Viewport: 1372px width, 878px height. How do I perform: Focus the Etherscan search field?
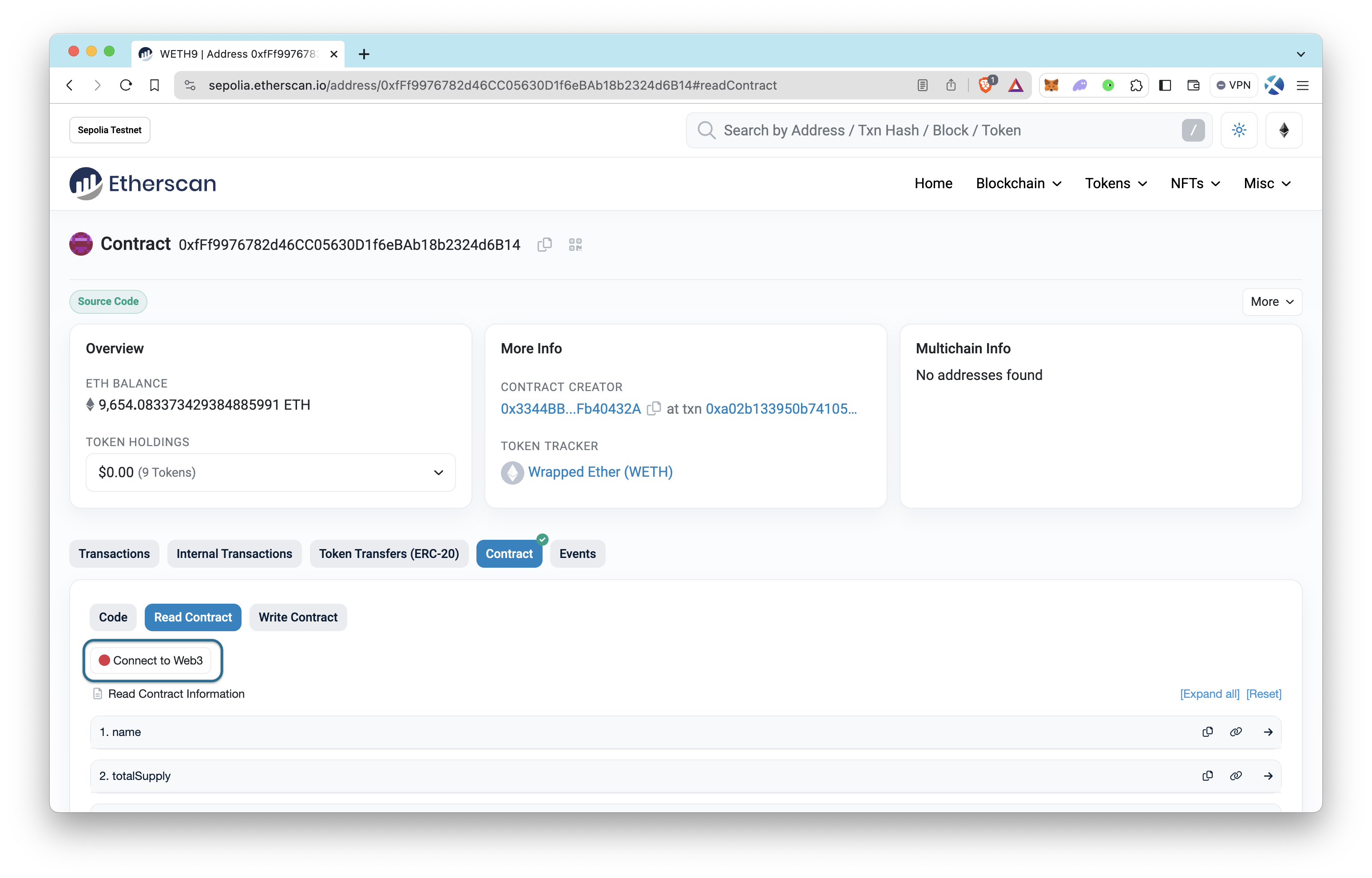point(948,130)
